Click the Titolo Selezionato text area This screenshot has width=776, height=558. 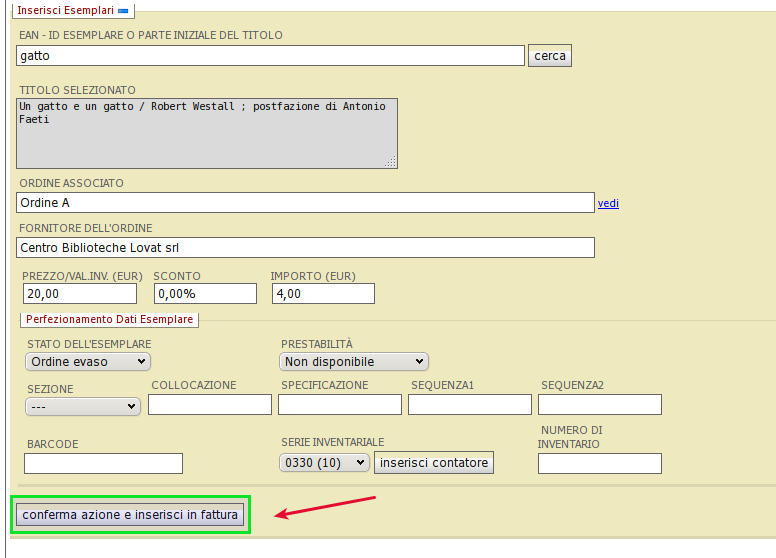point(207,132)
